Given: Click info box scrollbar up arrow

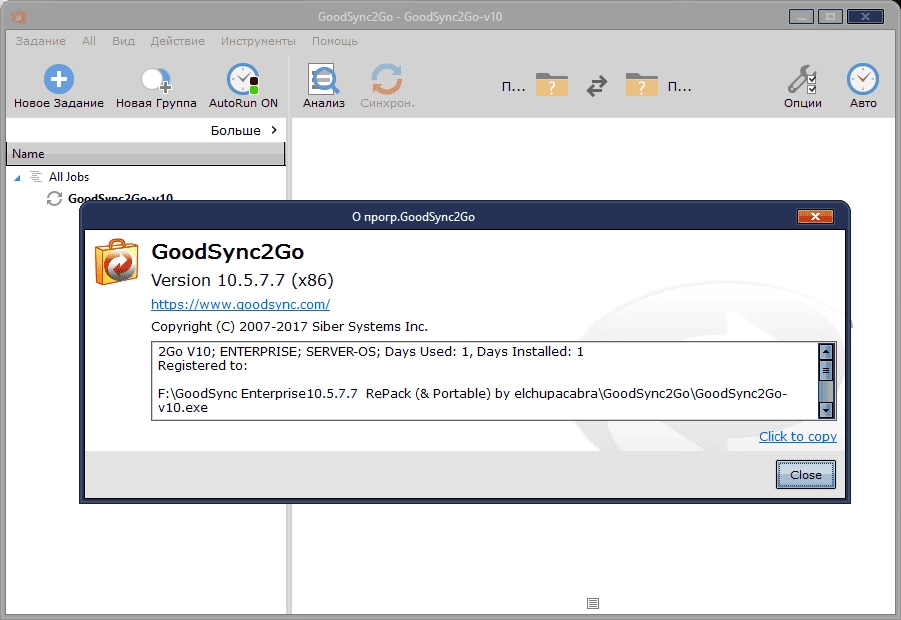Looking at the screenshot, I should pyautogui.click(x=826, y=352).
